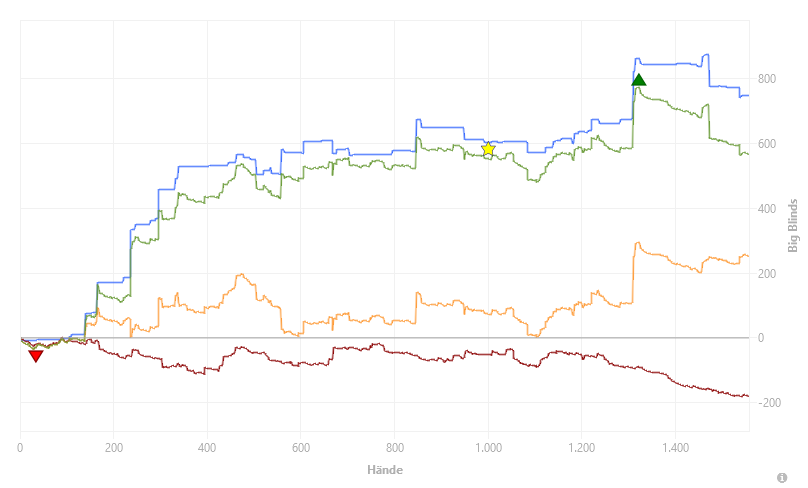The image size is (808, 488).
Task: Click the Hände x-axis title
Action: tap(385, 469)
